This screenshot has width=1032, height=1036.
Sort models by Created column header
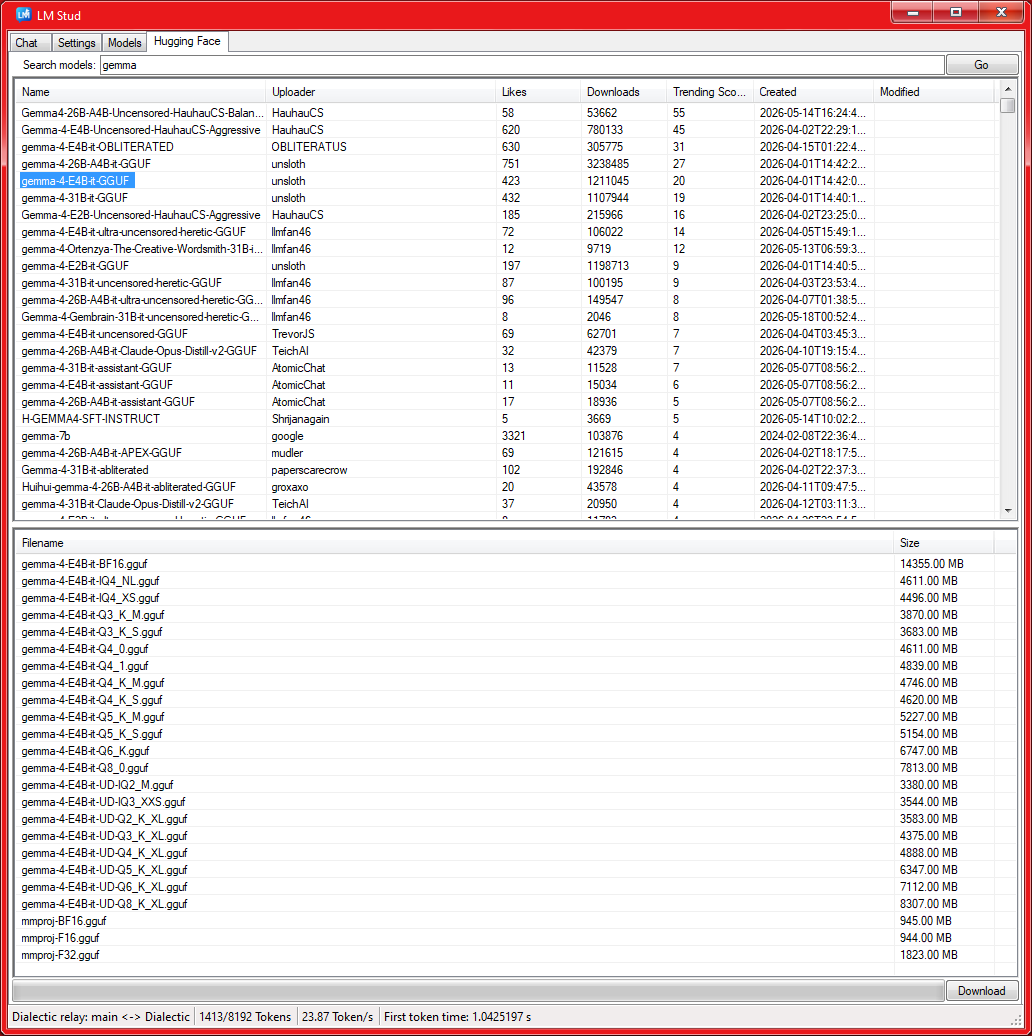click(813, 92)
